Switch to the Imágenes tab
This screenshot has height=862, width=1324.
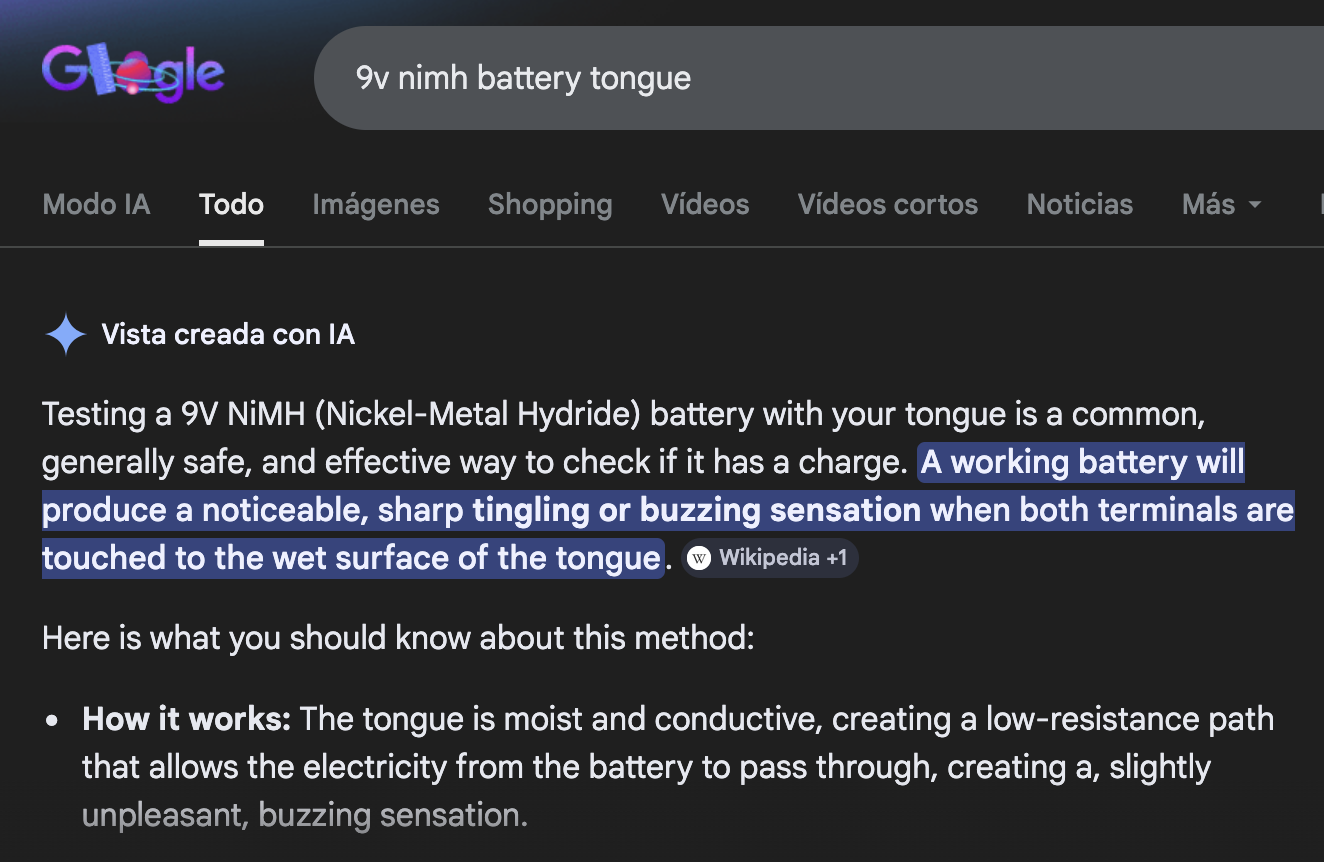(x=376, y=204)
